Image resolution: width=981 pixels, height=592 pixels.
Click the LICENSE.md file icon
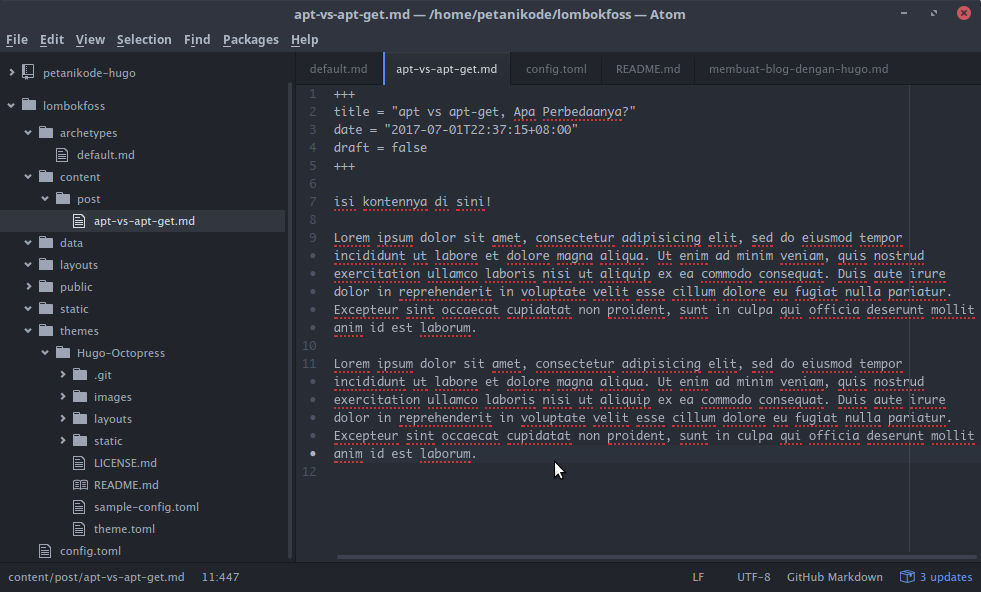click(x=80, y=463)
